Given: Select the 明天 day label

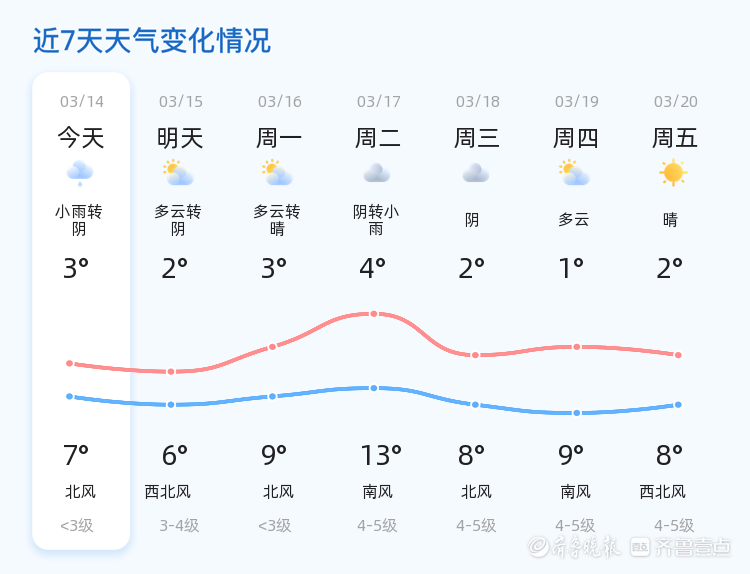Looking at the screenshot, I should pyautogui.click(x=180, y=138).
